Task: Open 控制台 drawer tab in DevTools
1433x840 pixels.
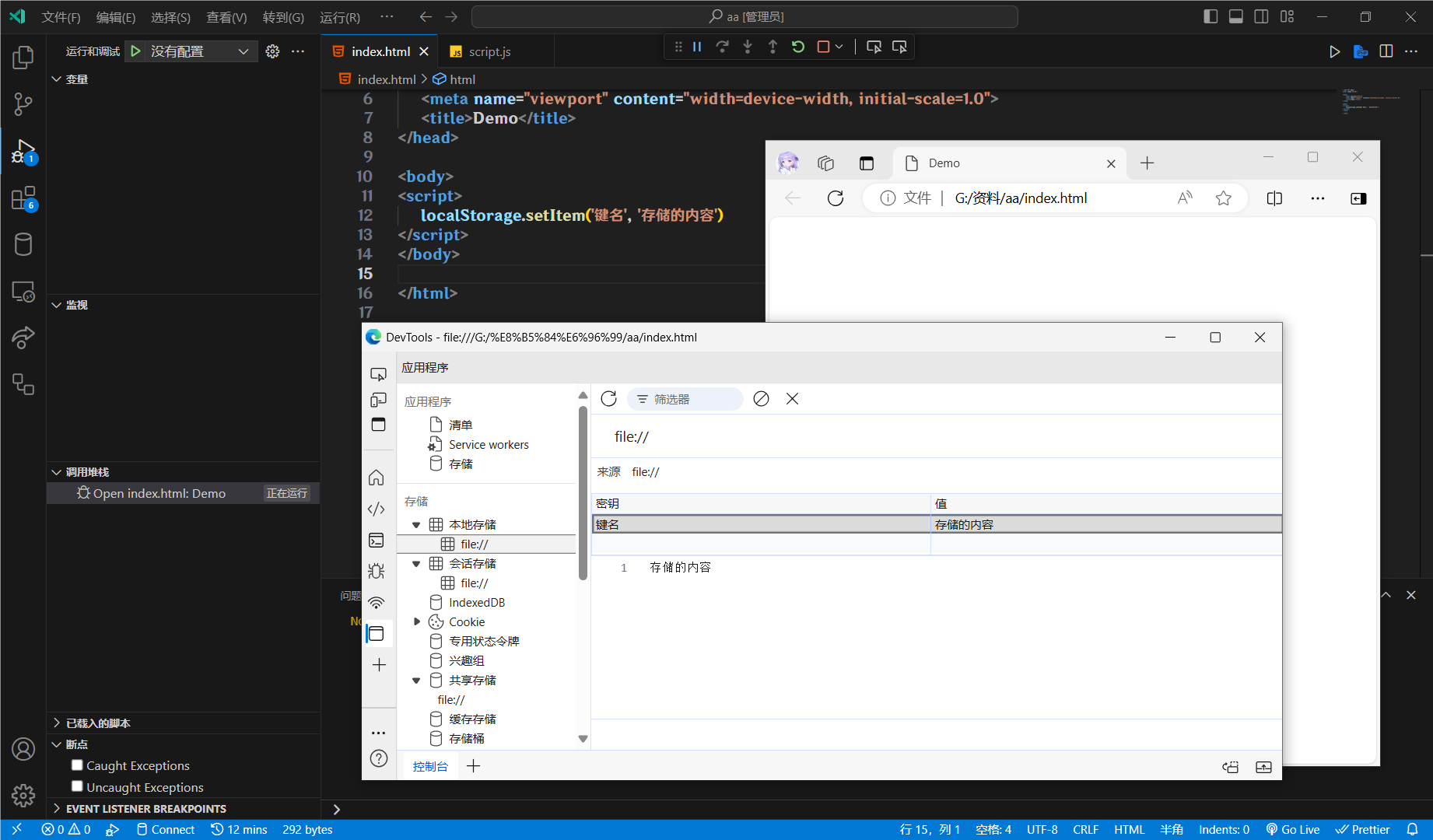Action: [430, 766]
